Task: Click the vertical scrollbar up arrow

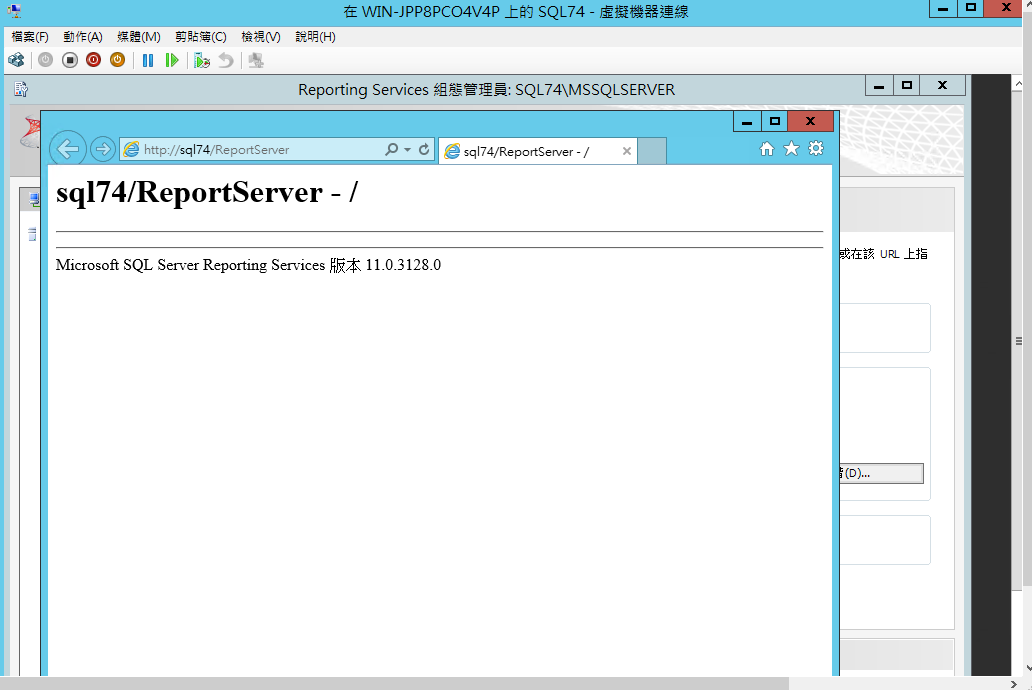Action: tap(1019, 83)
